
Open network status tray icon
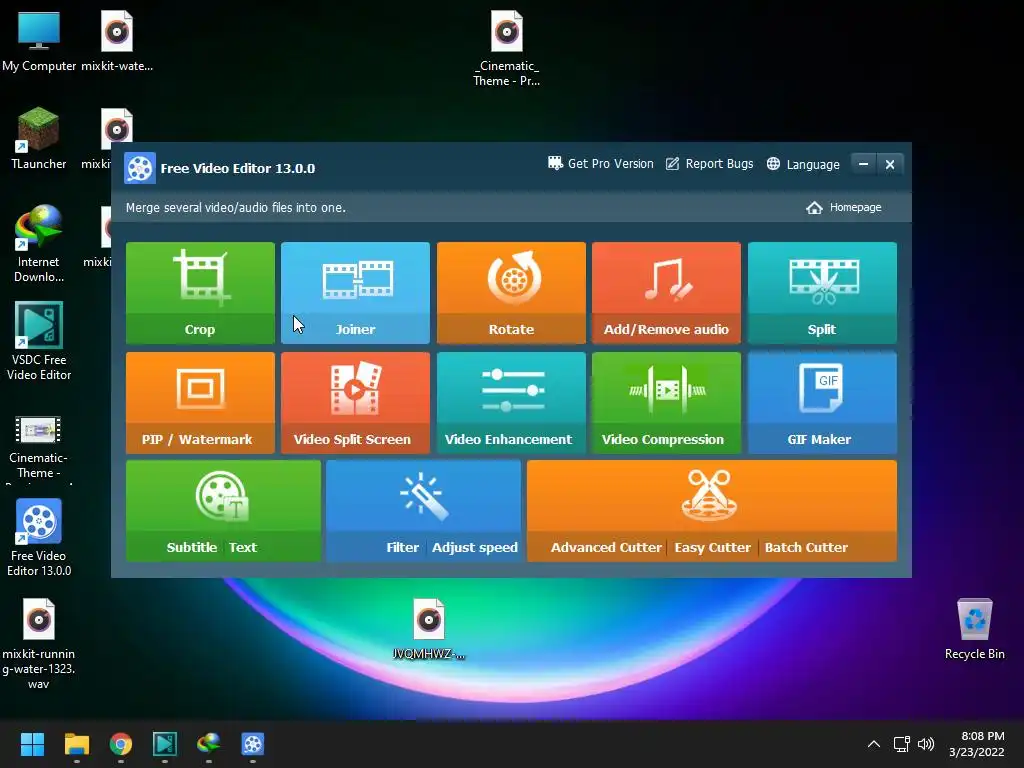coord(902,744)
